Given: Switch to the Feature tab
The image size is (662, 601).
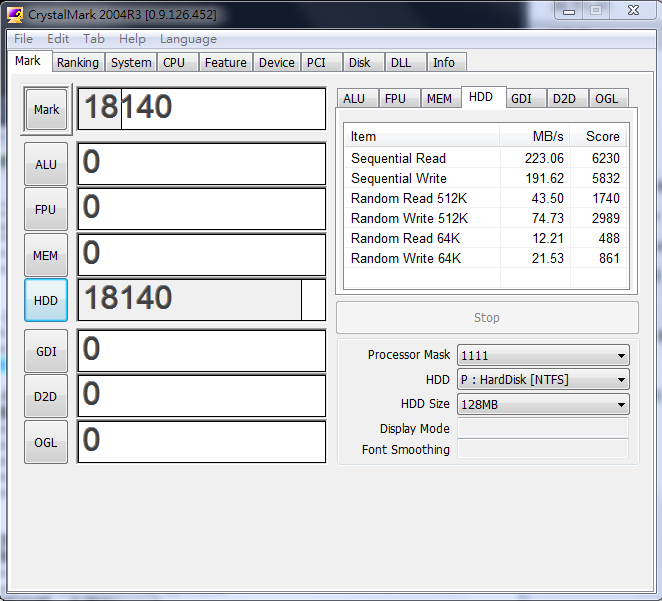Looking at the screenshot, I should [225, 62].
